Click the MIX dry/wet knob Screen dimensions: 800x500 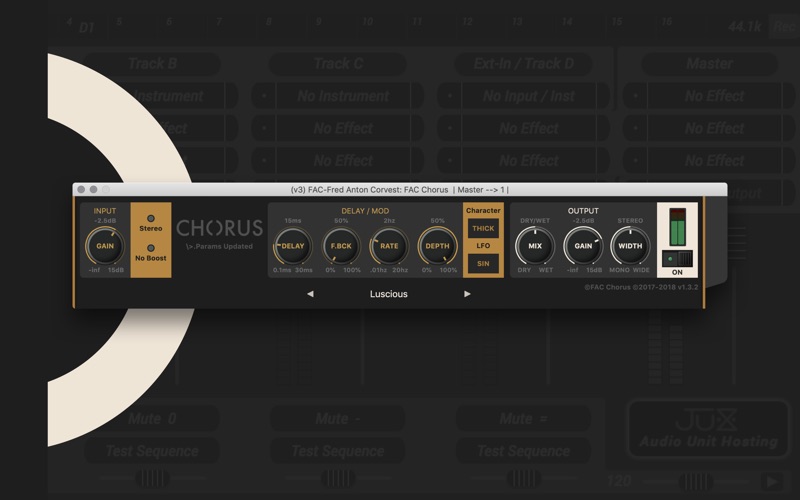click(535, 246)
